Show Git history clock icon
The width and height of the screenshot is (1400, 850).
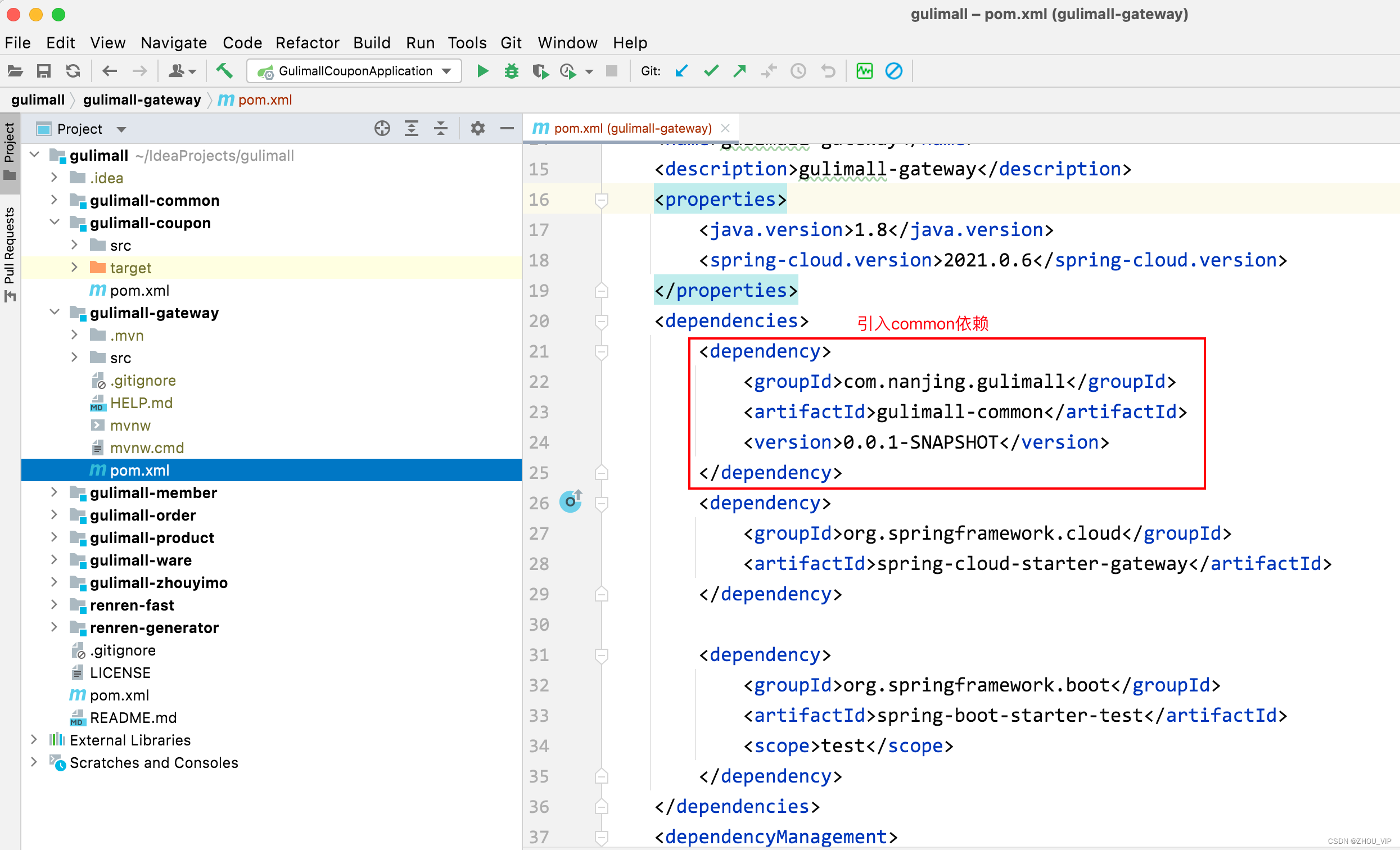[x=798, y=71]
